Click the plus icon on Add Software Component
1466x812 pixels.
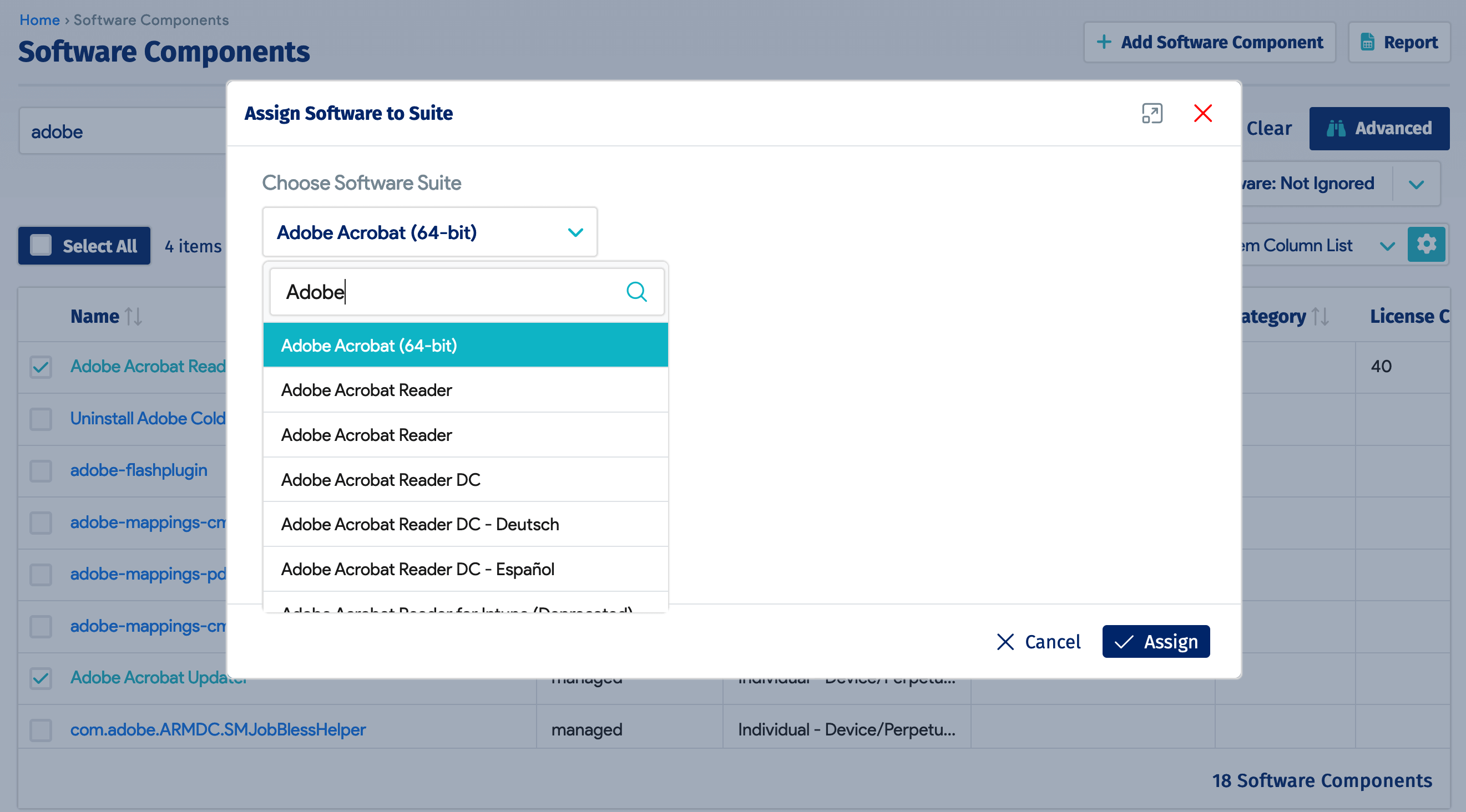tap(1105, 42)
